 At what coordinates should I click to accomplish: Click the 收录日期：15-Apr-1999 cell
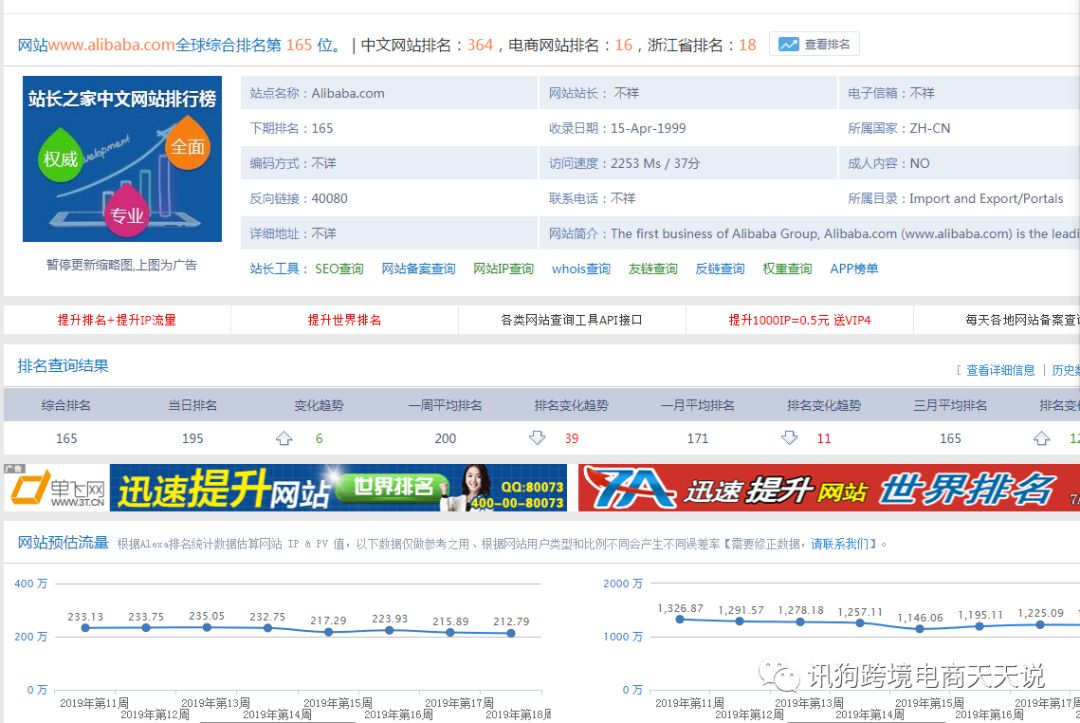687,128
